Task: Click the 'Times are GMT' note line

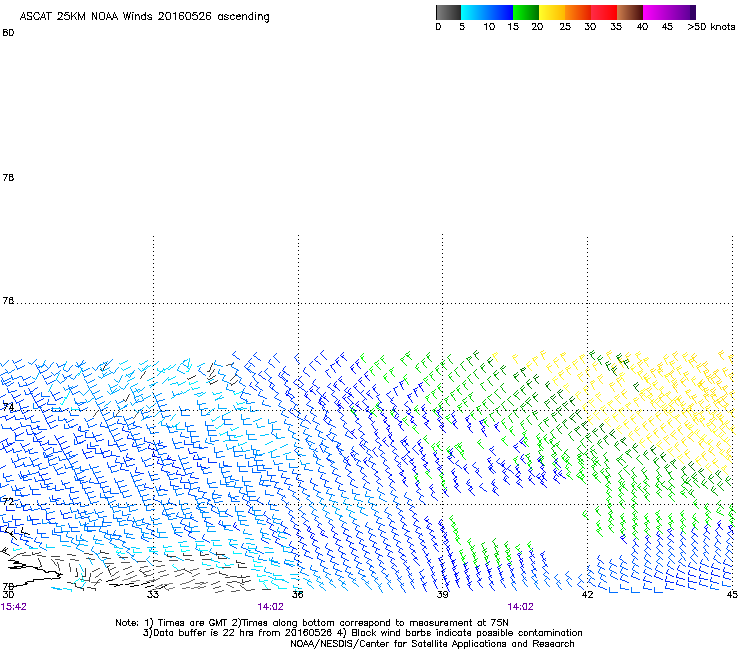Action: point(311,623)
